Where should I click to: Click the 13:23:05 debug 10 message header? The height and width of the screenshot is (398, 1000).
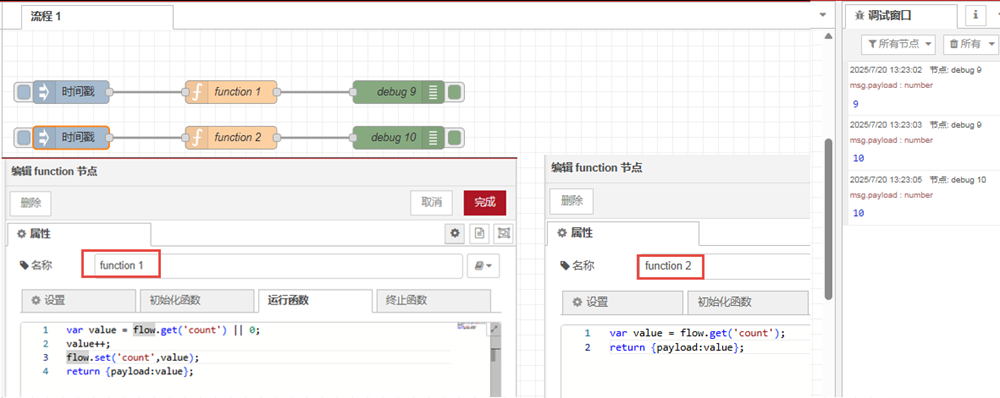[x=918, y=181]
